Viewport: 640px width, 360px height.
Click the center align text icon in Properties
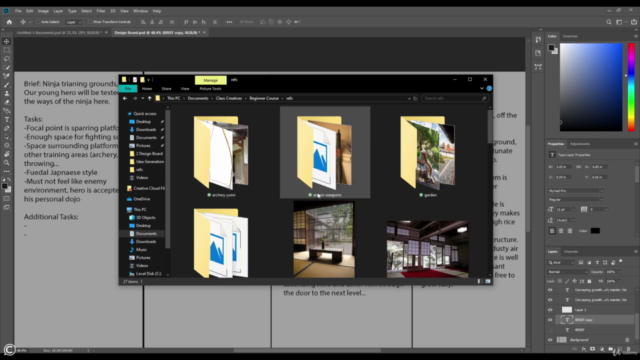[561, 231]
